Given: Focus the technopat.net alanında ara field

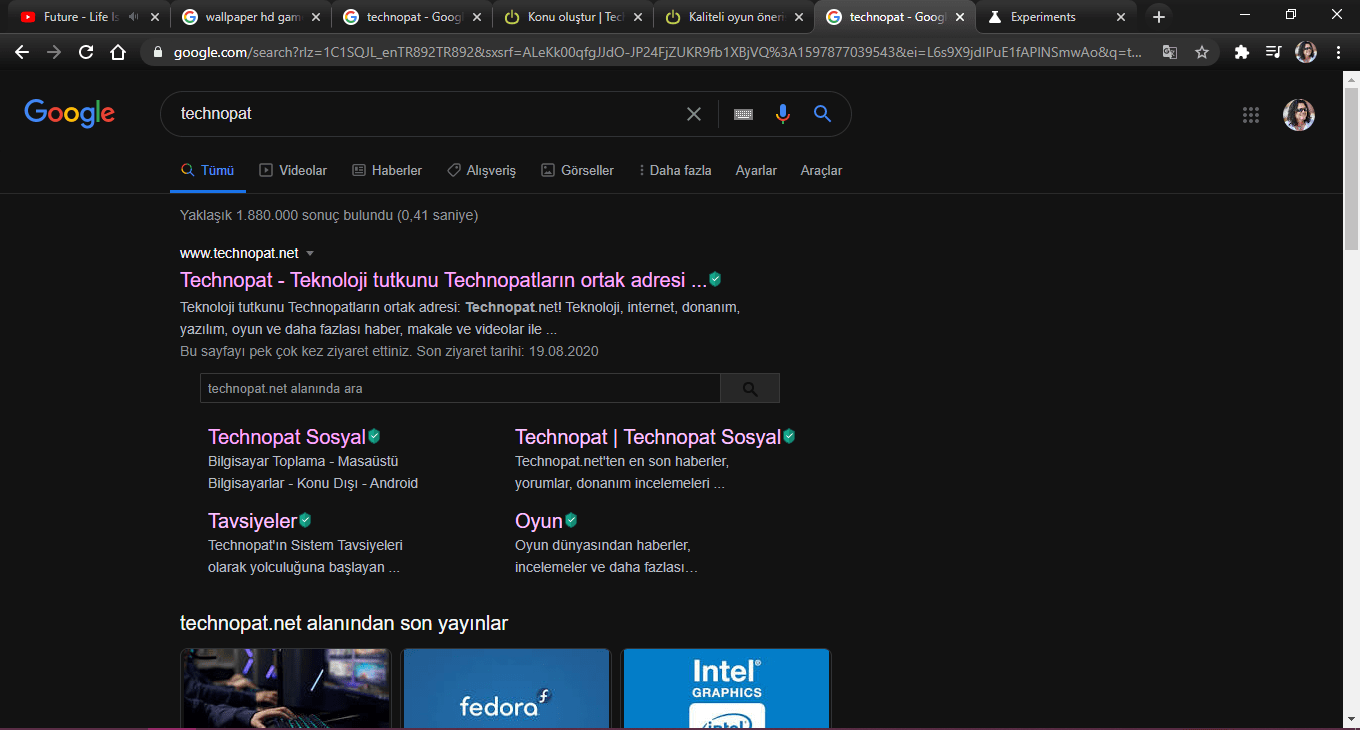Looking at the screenshot, I should 460,388.
